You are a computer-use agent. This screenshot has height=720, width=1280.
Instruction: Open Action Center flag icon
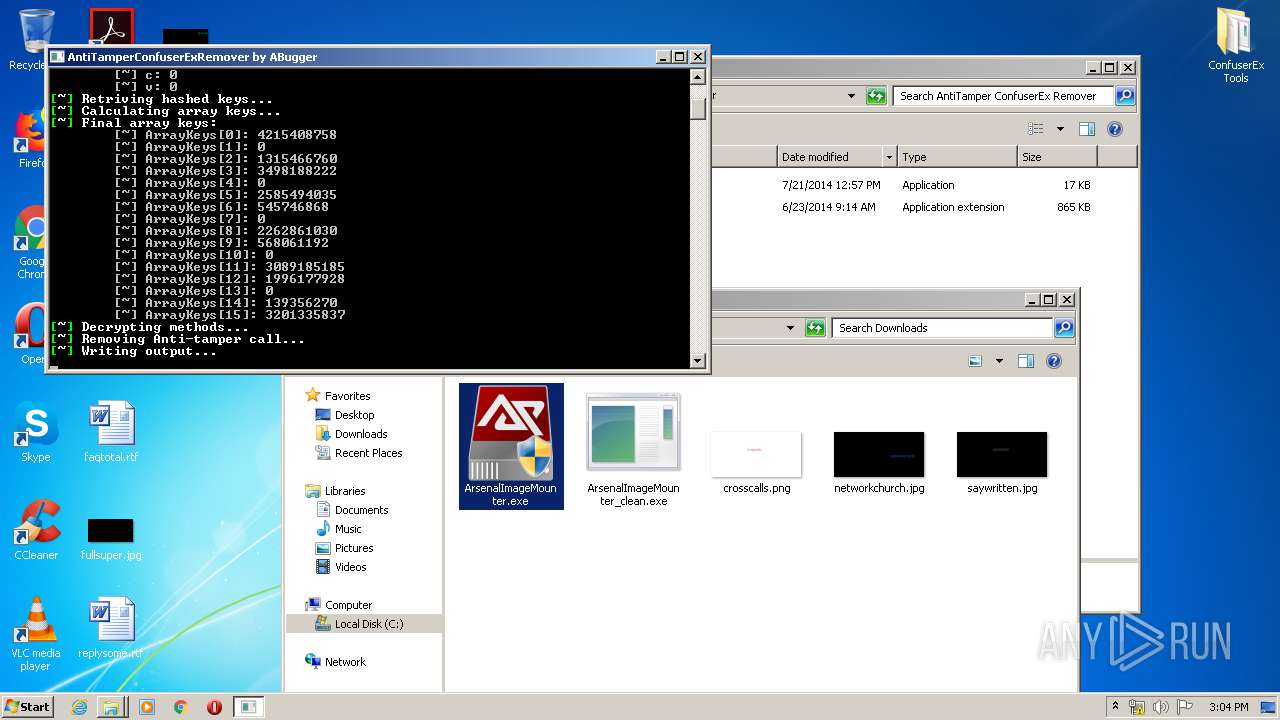click(x=1185, y=706)
